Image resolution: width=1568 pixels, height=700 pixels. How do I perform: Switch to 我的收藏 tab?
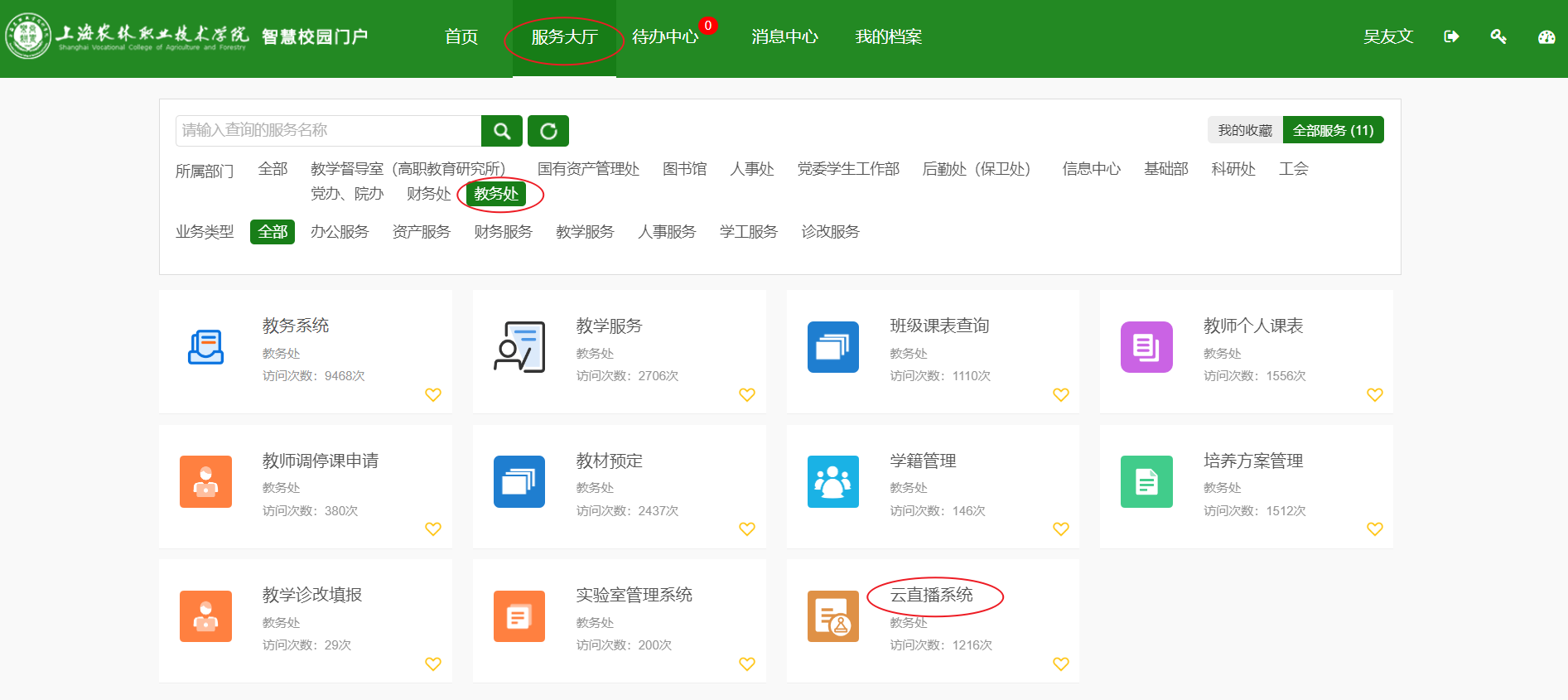1244,130
